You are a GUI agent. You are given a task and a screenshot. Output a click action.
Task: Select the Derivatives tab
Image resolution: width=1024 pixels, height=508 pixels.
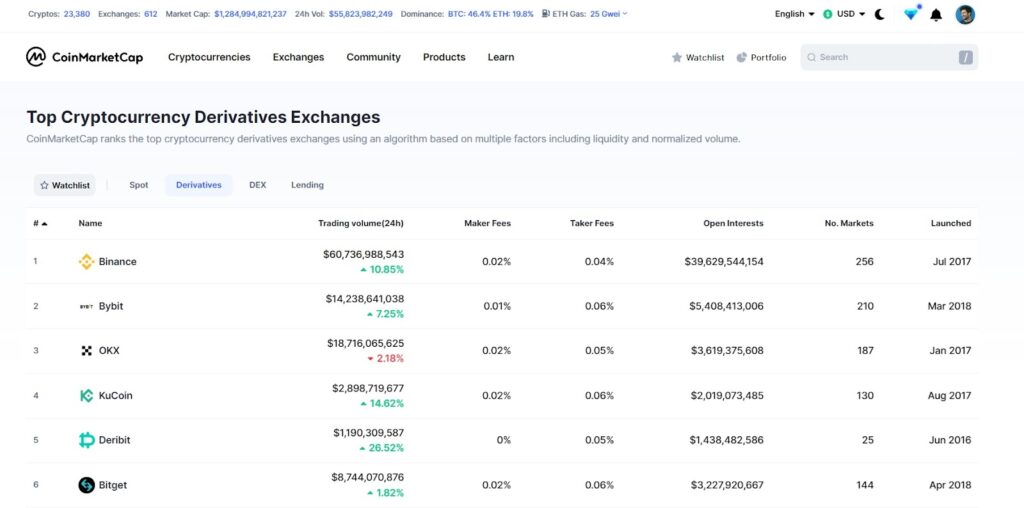[x=199, y=185]
